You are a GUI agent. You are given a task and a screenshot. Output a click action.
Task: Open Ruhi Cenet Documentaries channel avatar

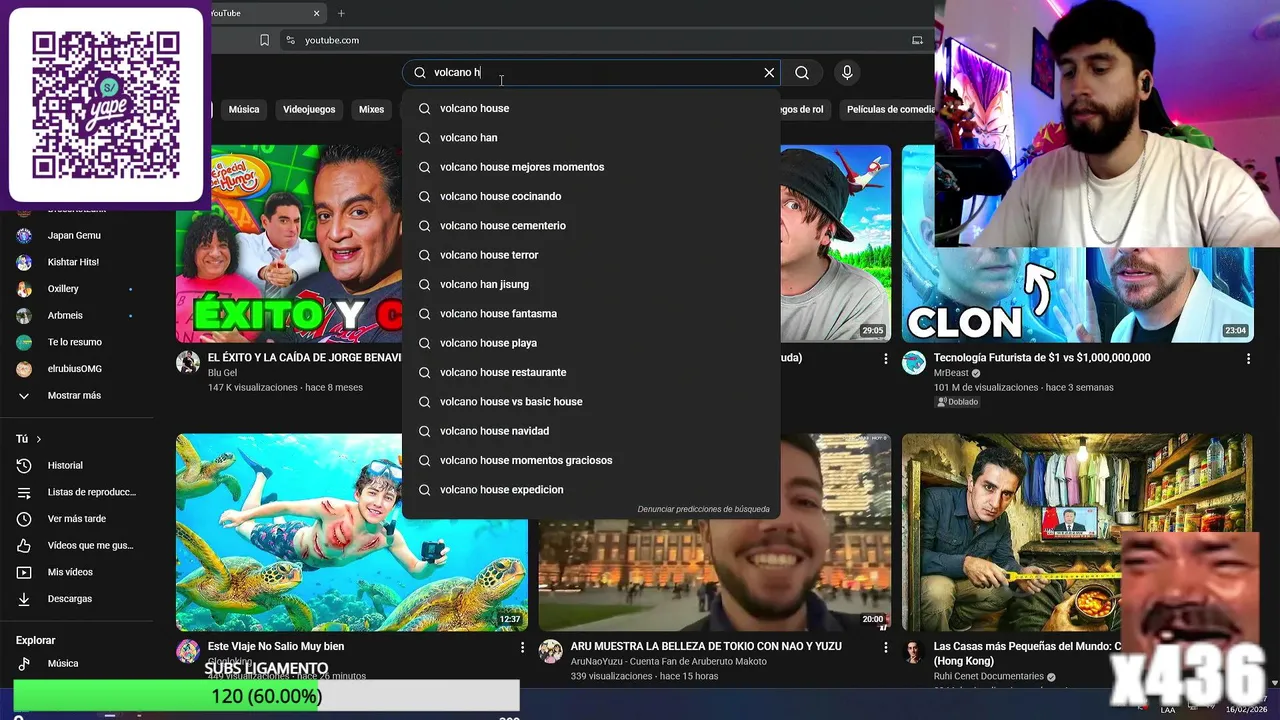[x=914, y=652]
